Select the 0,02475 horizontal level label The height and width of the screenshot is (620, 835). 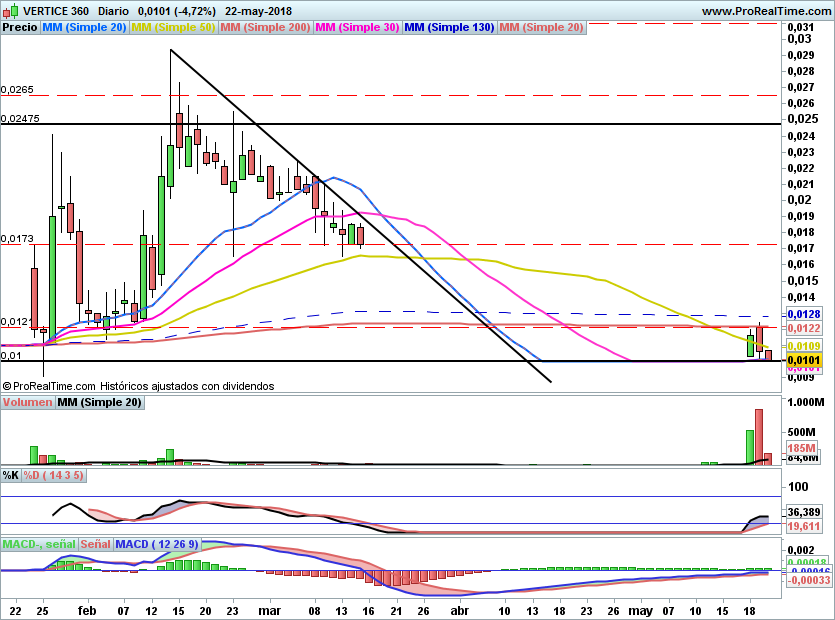click(20, 119)
